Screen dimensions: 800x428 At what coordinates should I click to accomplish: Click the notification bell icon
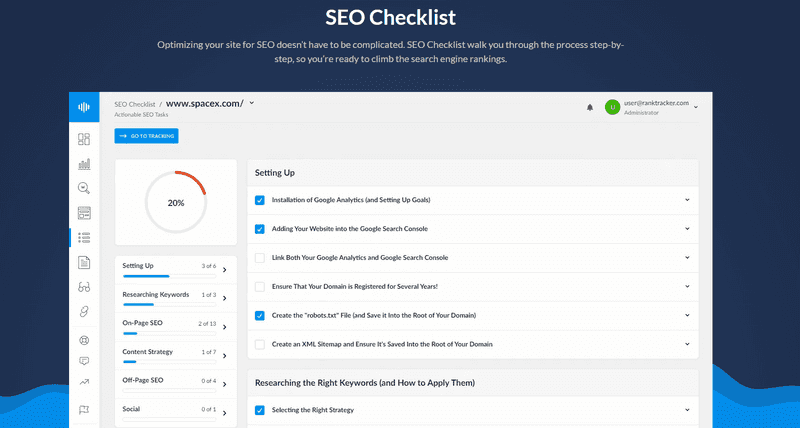tap(590, 107)
